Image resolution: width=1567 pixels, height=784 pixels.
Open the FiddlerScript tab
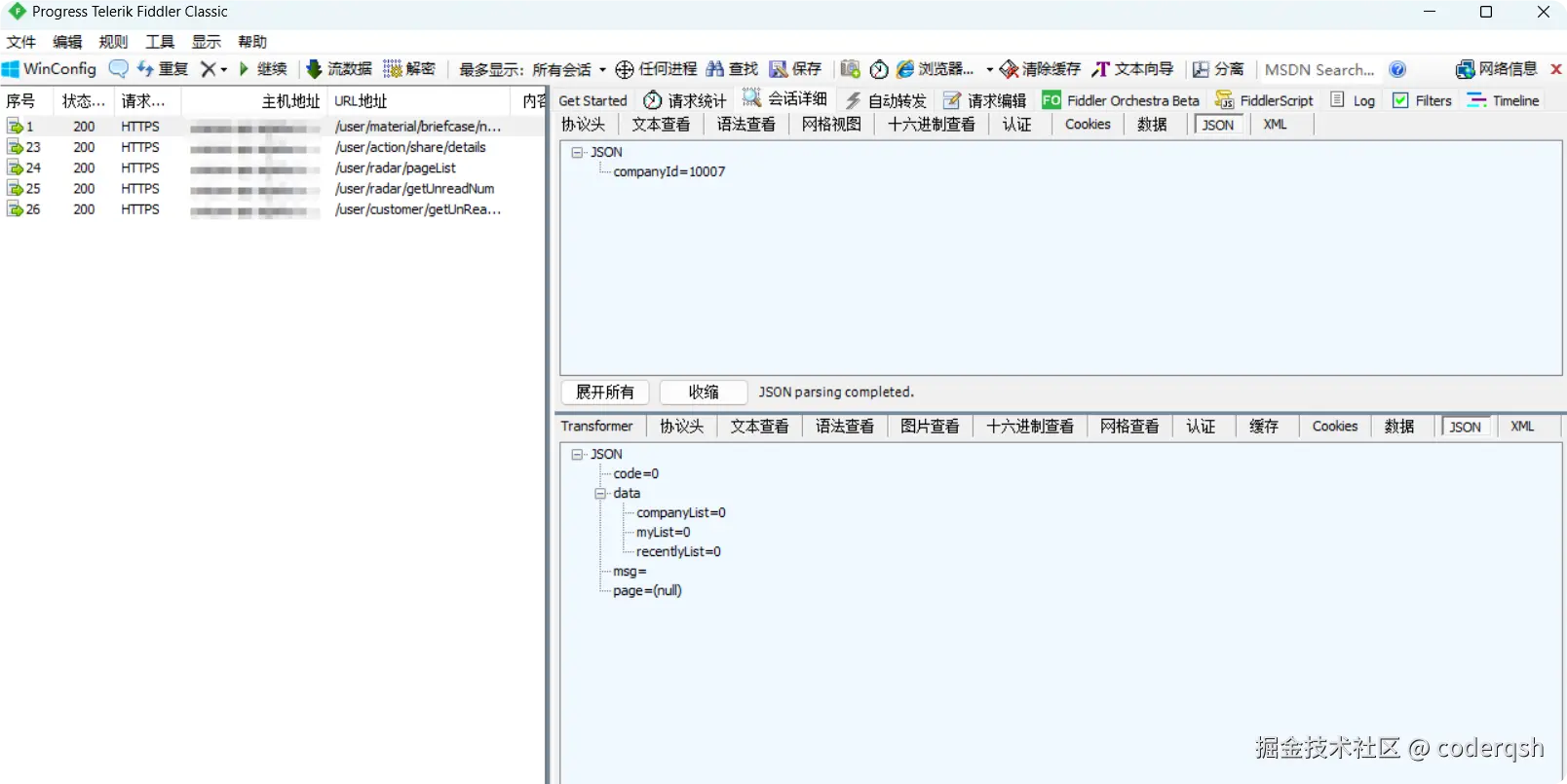(x=1264, y=100)
